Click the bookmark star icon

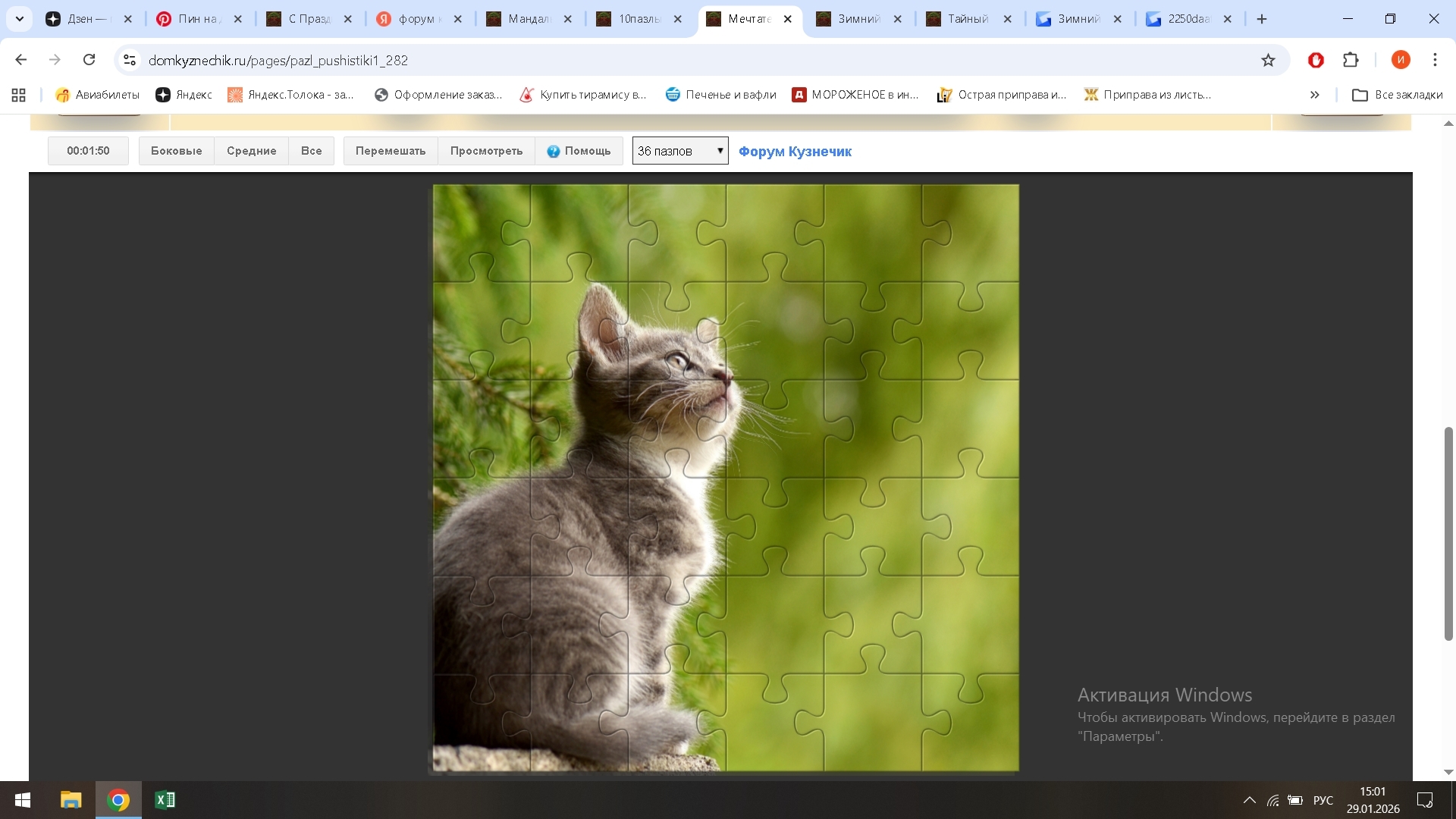pyautogui.click(x=1268, y=60)
